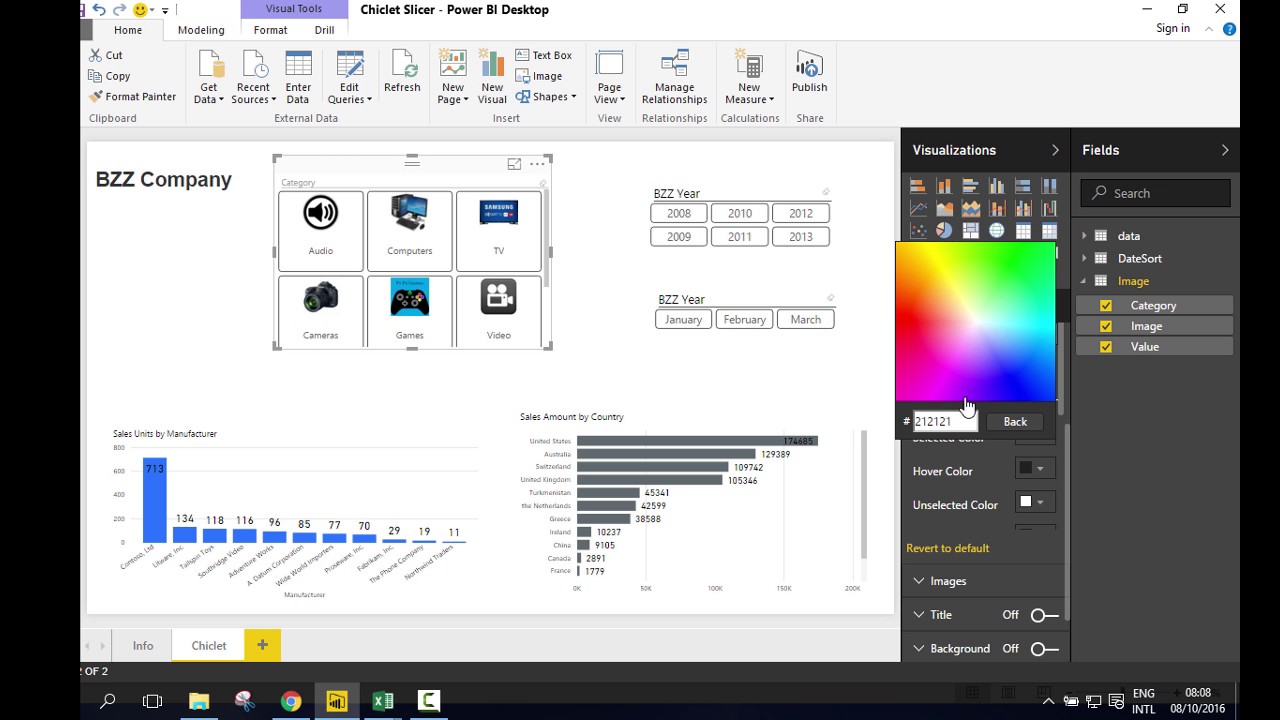This screenshot has width=1280, height=720.
Task: Insert an Image from the ribbon
Action: [539, 76]
